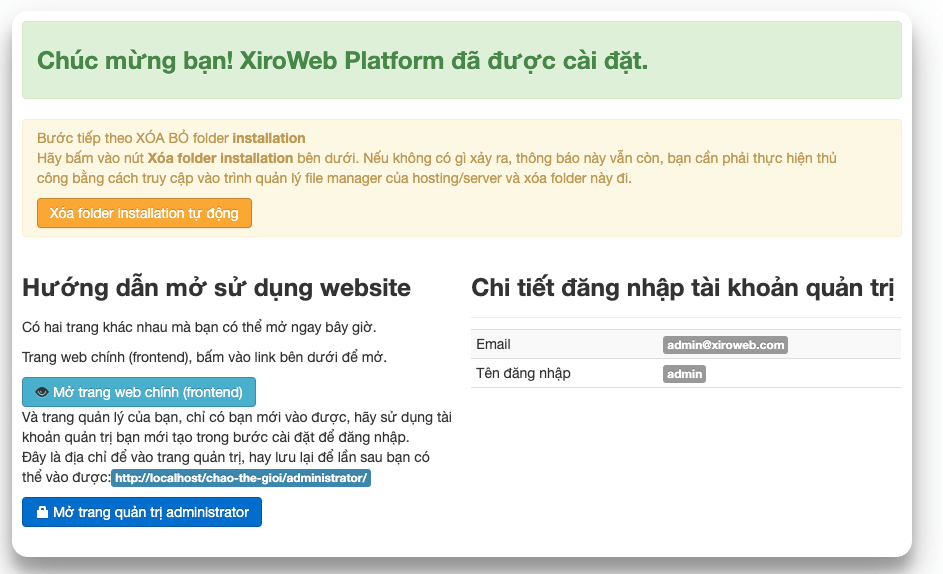943x574 pixels.
Task: Select the admin@xiroweb.com email badge
Action: click(x=725, y=345)
